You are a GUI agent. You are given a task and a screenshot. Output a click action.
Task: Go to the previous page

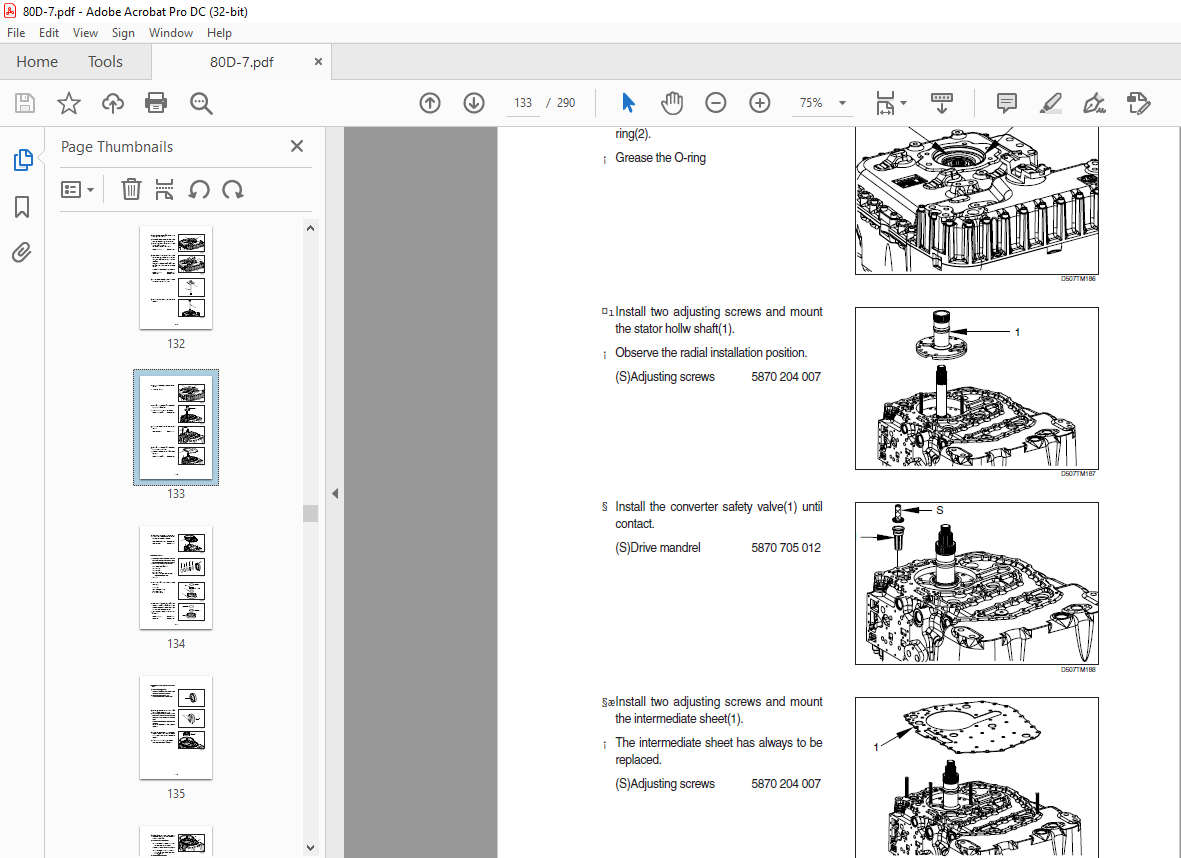click(x=430, y=103)
